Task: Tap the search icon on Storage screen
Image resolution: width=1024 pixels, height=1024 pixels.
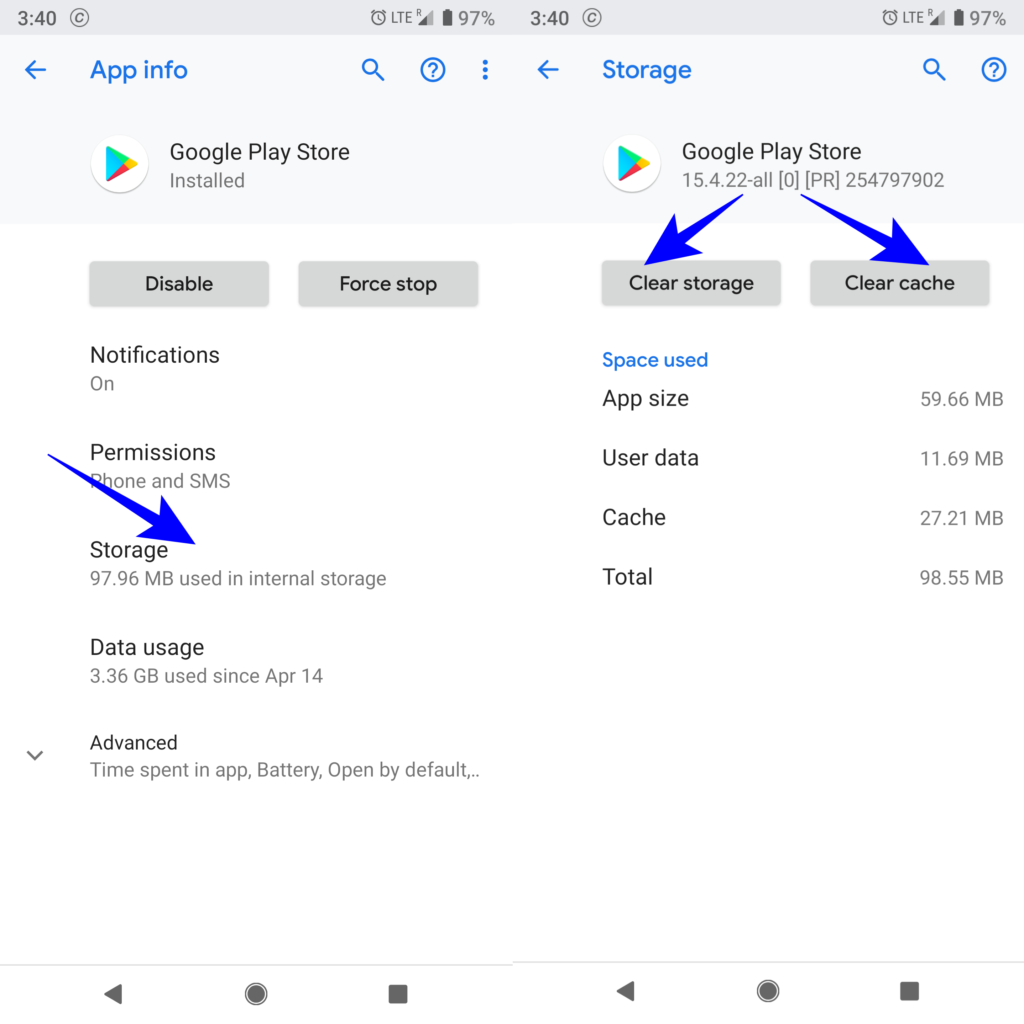Action: tap(934, 69)
